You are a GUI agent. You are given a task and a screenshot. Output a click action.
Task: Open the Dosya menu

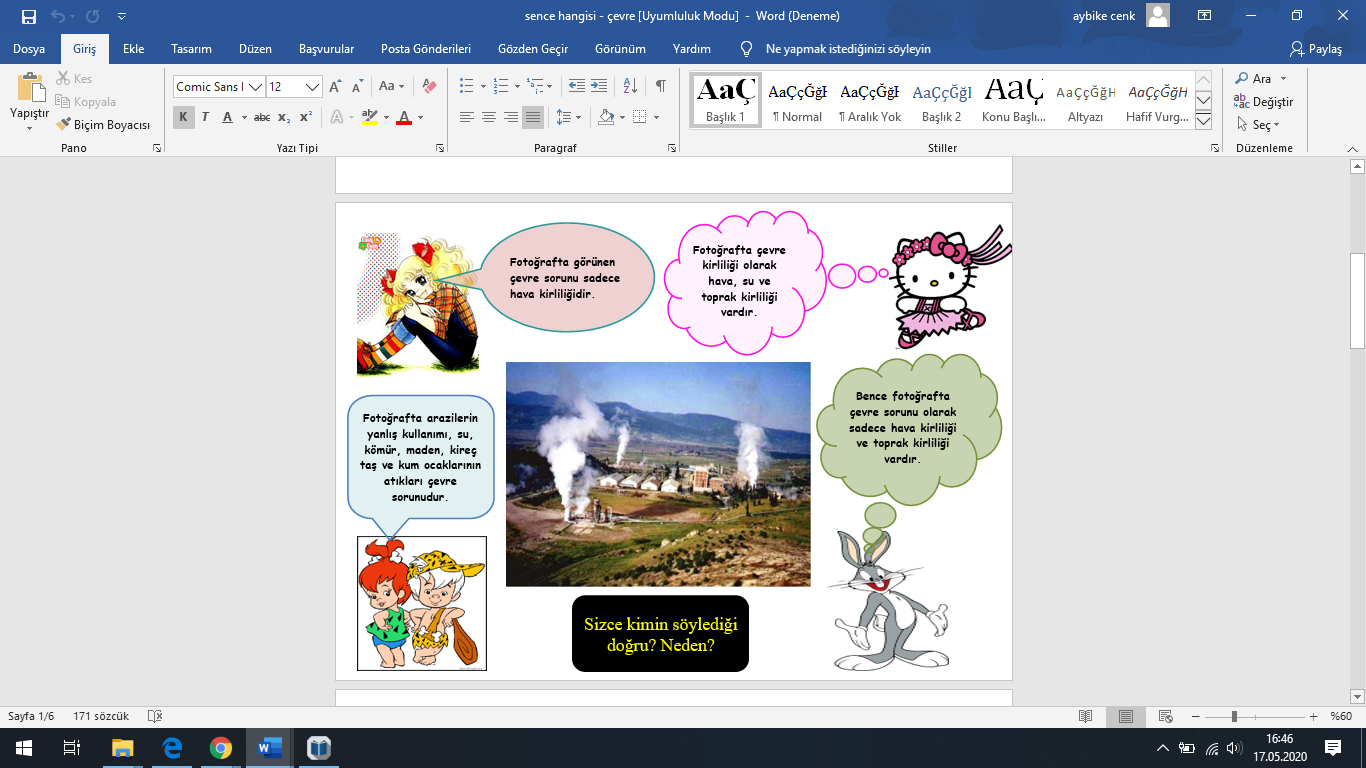(29, 48)
